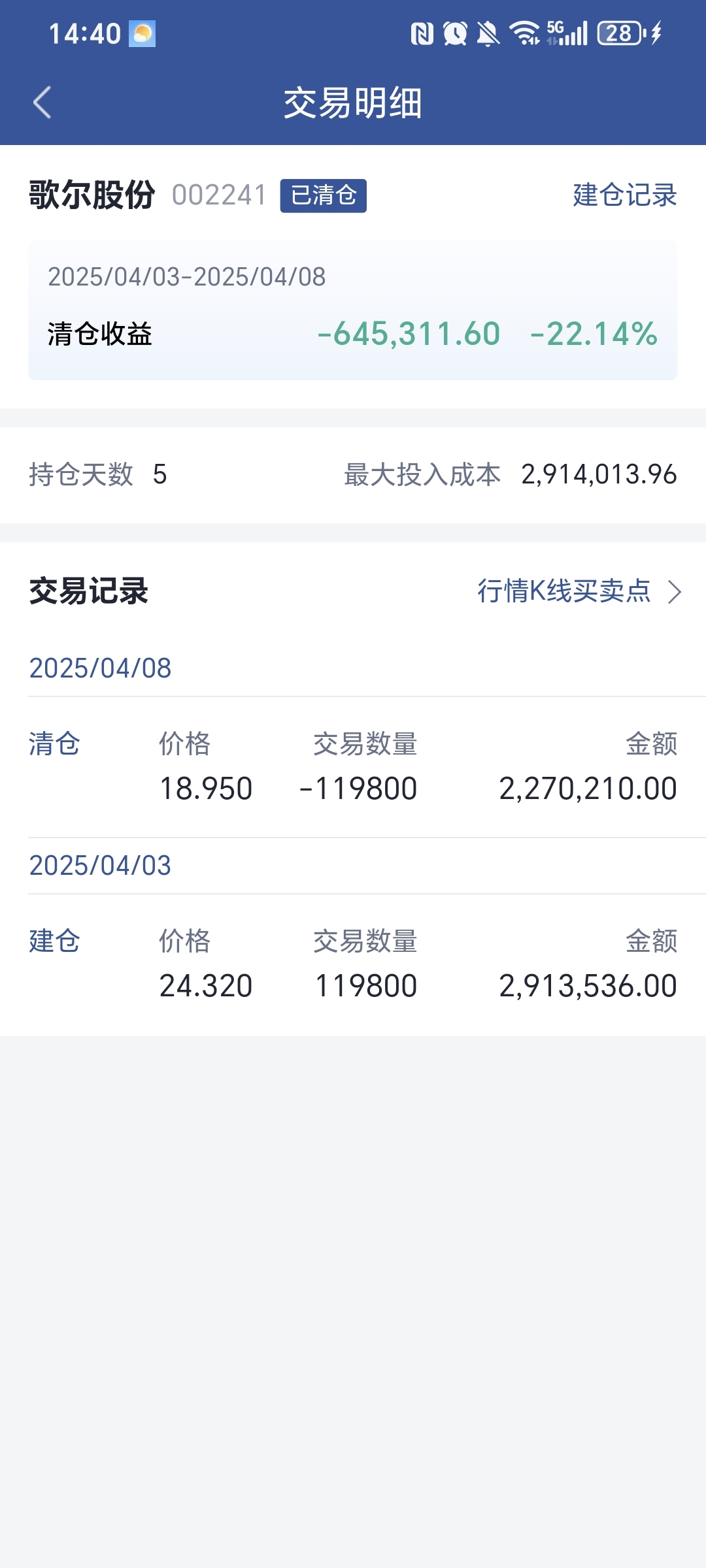Image resolution: width=706 pixels, height=1568 pixels.
Task: Tap the muted bell status icon
Action: click(x=488, y=33)
